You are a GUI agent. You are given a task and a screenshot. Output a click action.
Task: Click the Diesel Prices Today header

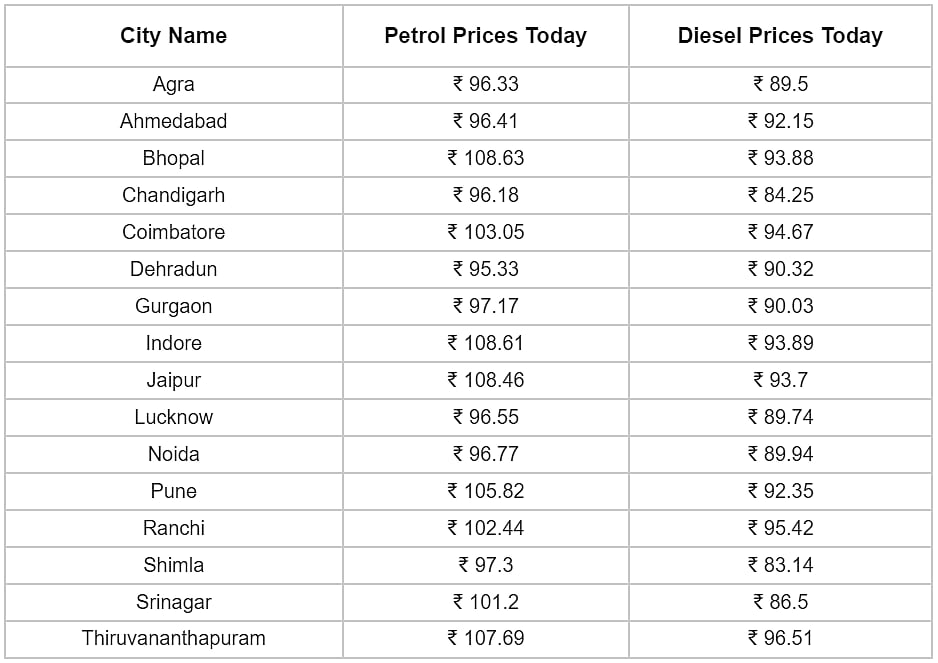tap(780, 36)
